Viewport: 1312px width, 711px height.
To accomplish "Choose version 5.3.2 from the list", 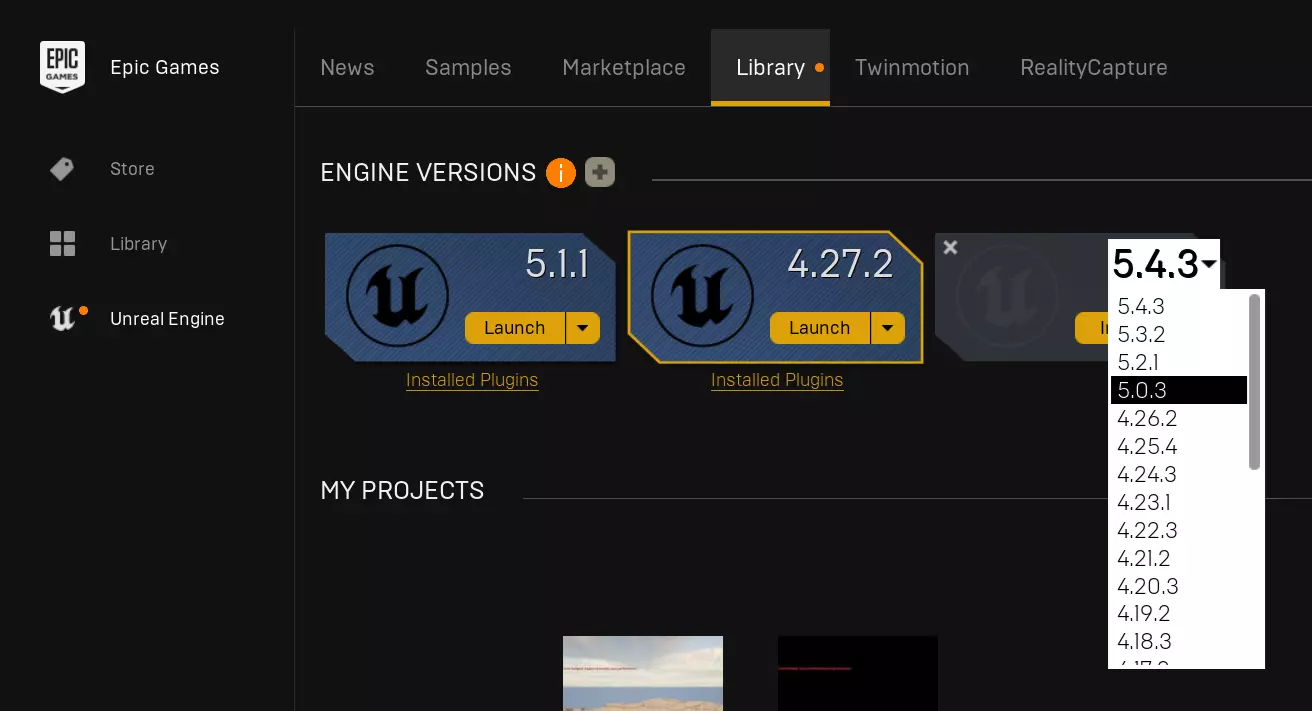I will point(1179,334).
